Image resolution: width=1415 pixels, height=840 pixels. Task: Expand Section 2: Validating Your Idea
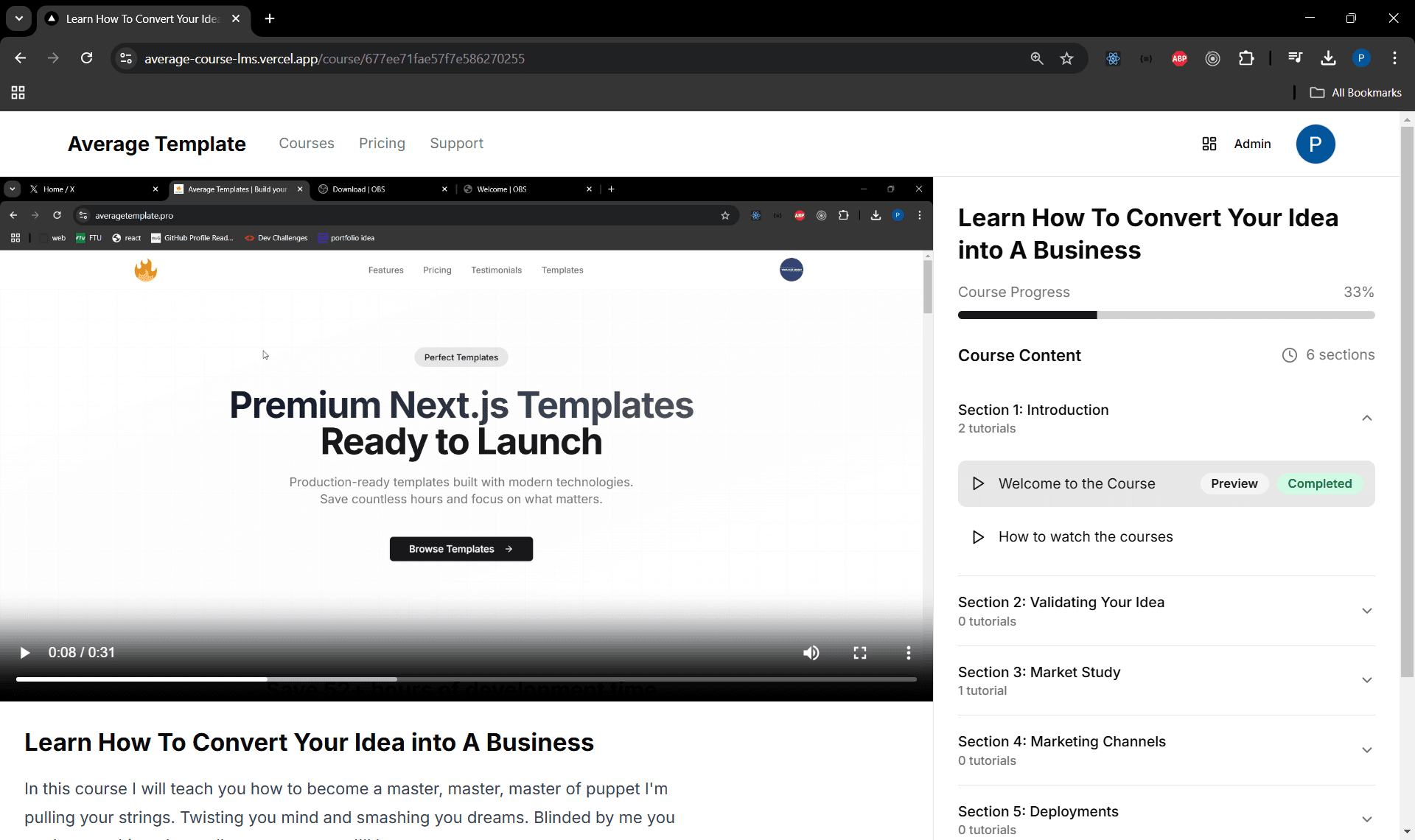click(1166, 611)
